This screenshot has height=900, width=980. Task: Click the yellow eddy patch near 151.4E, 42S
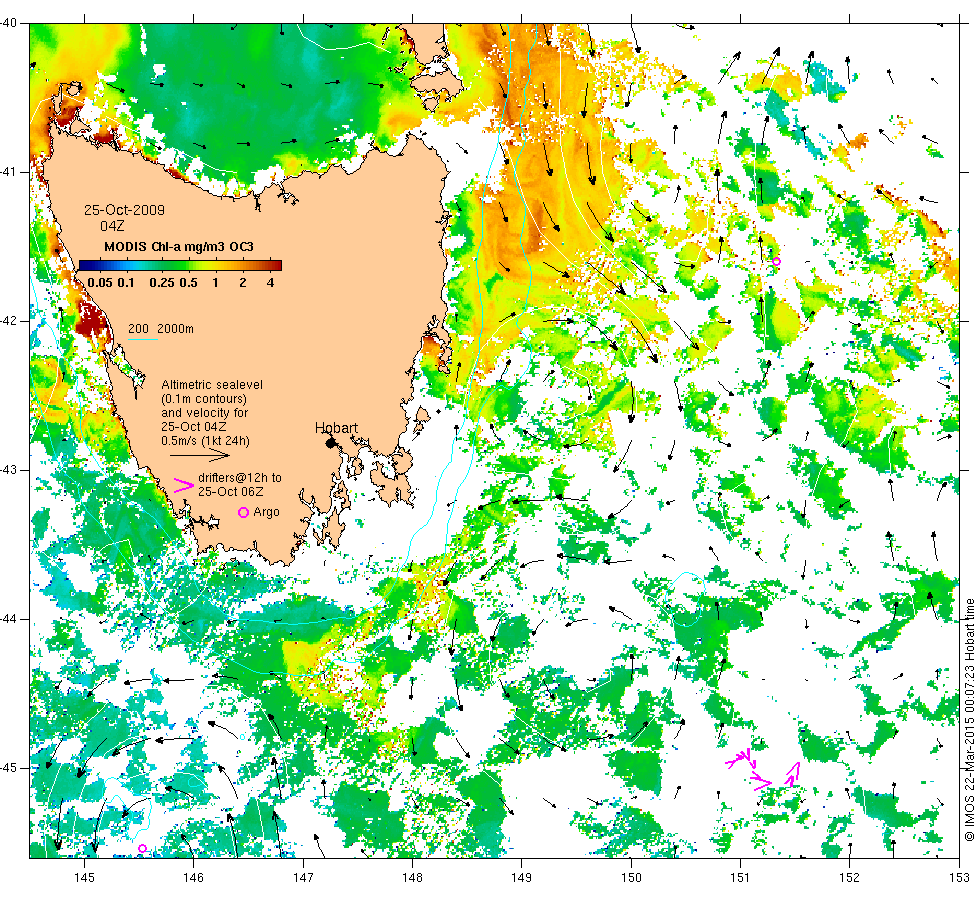click(784, 321)
